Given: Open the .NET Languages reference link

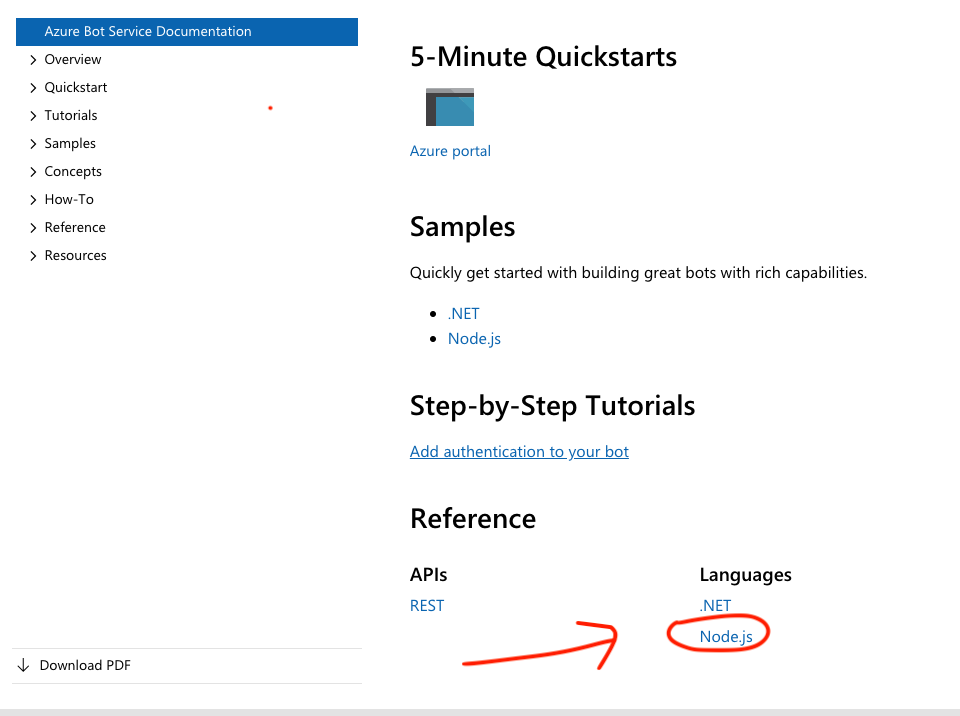Looking at the screenshot, I should point(715,606).
